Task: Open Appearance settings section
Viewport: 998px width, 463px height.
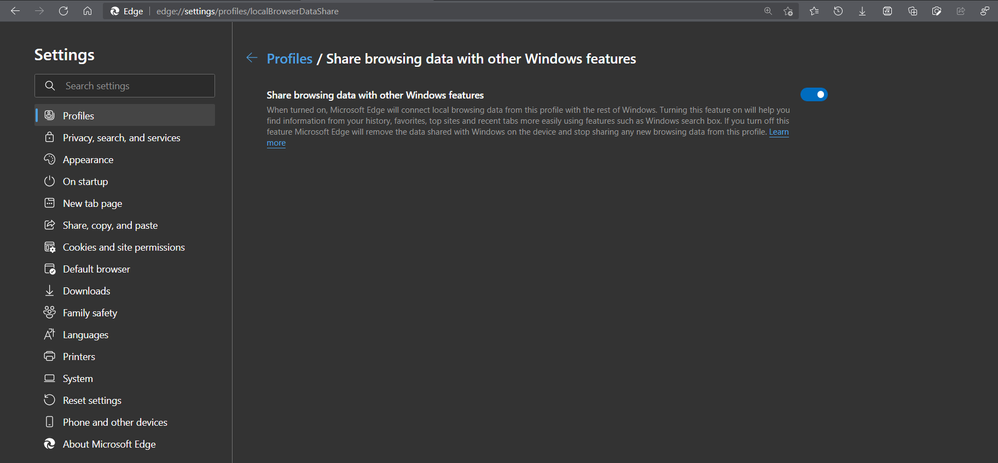Action: [125, 160]
